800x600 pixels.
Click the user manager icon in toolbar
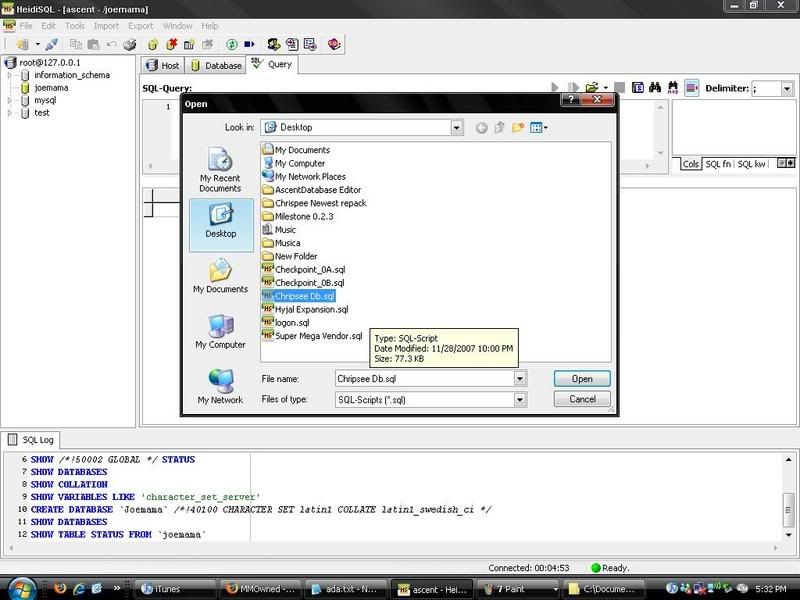point(273,44)
